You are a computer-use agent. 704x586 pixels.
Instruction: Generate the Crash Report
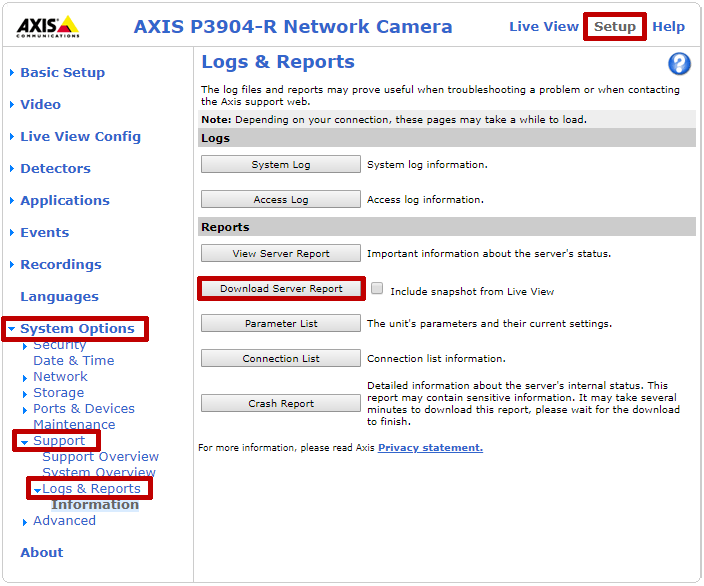(280, 403)
